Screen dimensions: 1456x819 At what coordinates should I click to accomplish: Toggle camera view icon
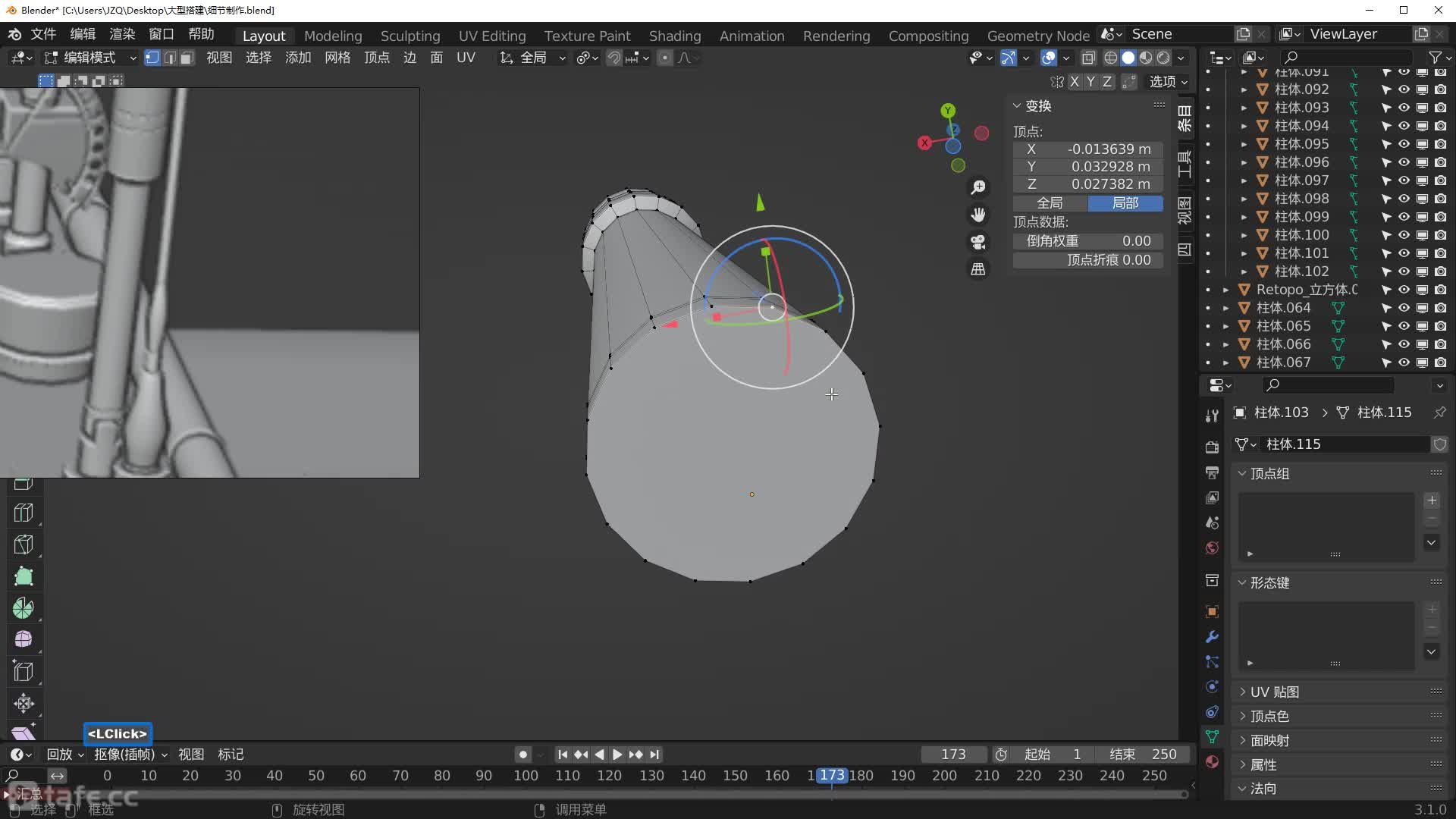[978, 242]
